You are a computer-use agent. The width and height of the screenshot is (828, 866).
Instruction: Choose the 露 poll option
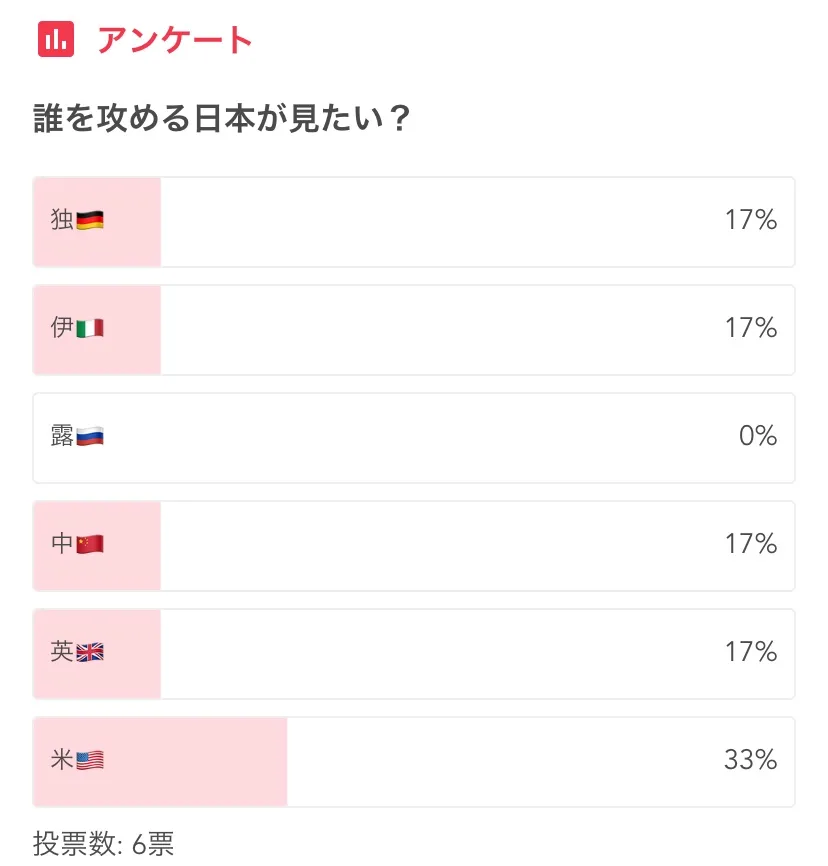click(x=414, y=438)
